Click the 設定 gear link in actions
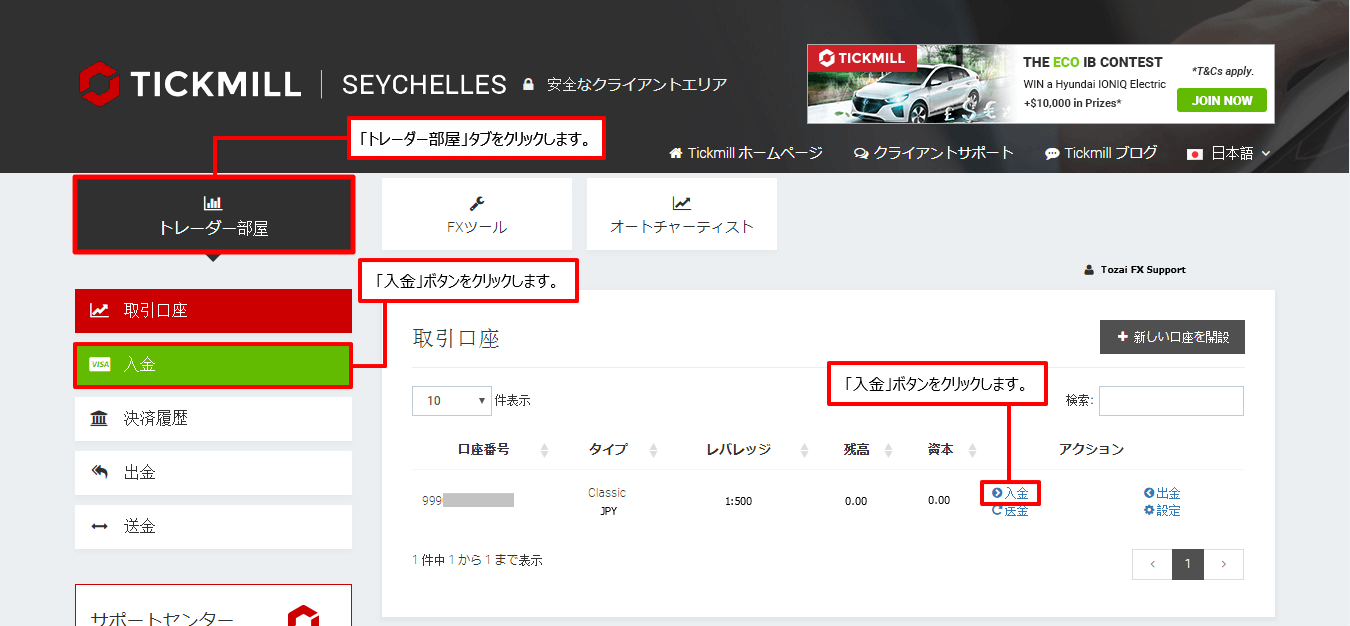The image size is (1350, 626). click(x=1162, y=511)
